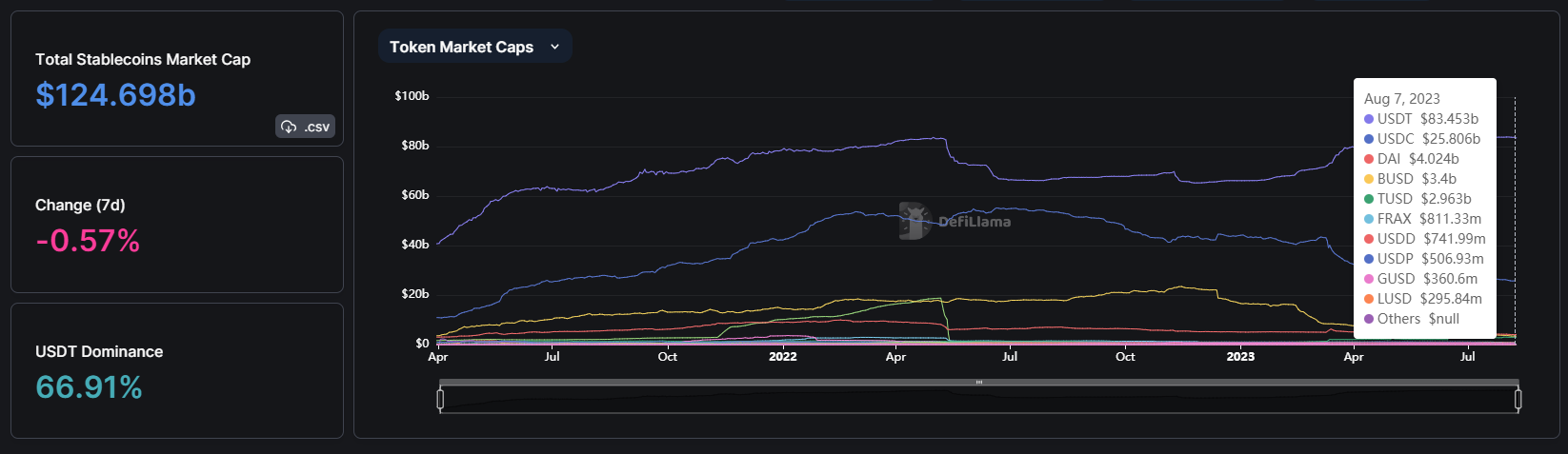Click the USDT $83.453b tooltip entry
The height and width of the screenshot is (454, 1568).
pos(1421,119)
